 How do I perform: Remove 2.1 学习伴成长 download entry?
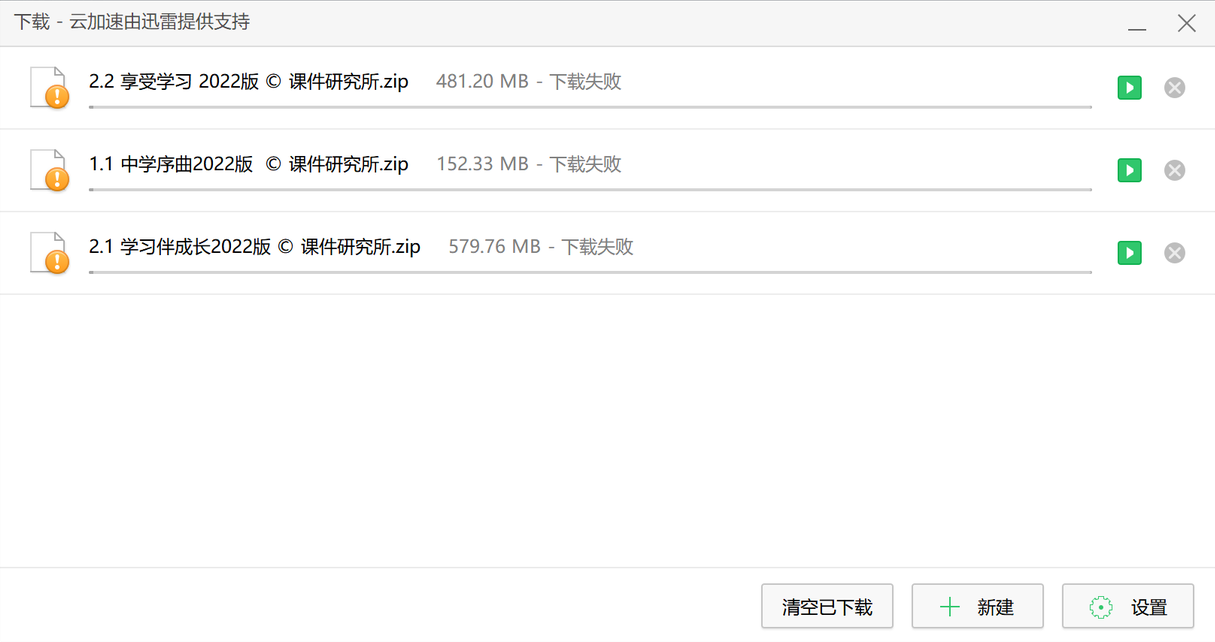pos(1175,253)
